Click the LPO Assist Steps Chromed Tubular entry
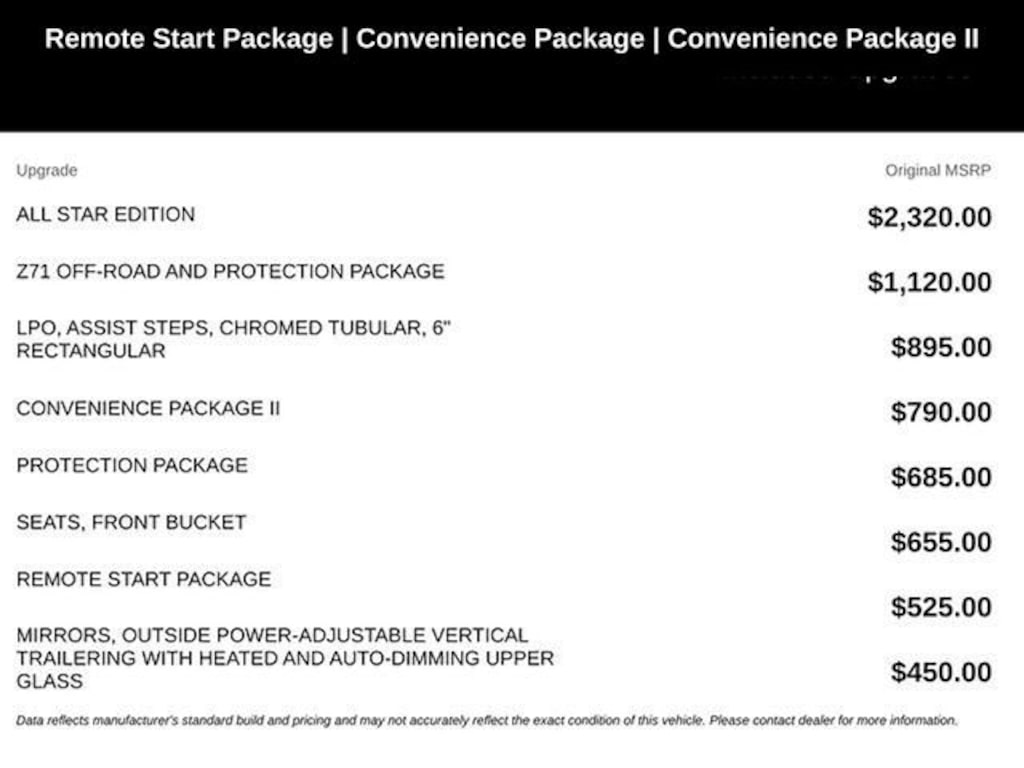The image size is (1024, 768). (234, 340)
